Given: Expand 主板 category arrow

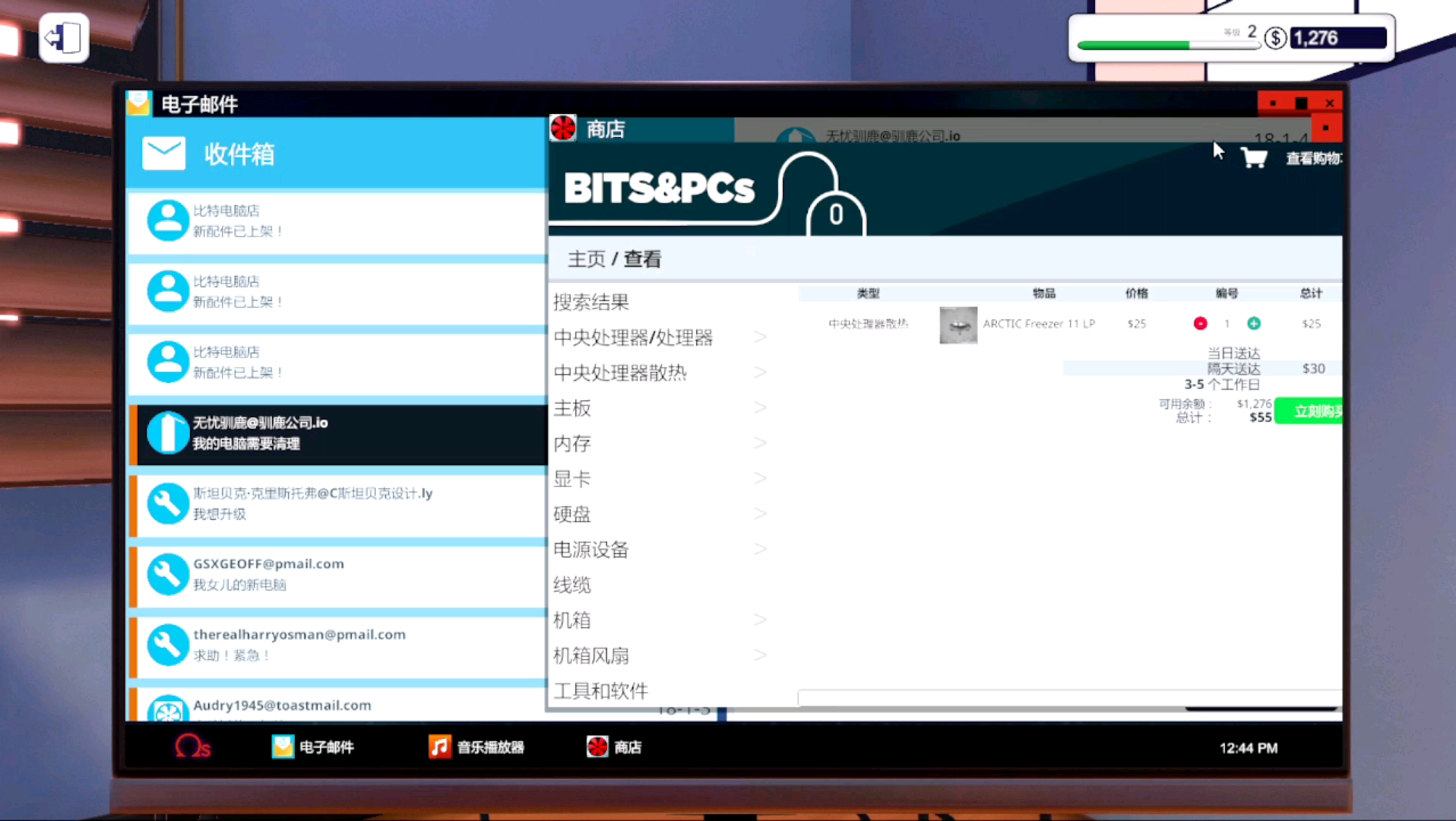Looking at the screenshot, I should [x=760, y=408].
